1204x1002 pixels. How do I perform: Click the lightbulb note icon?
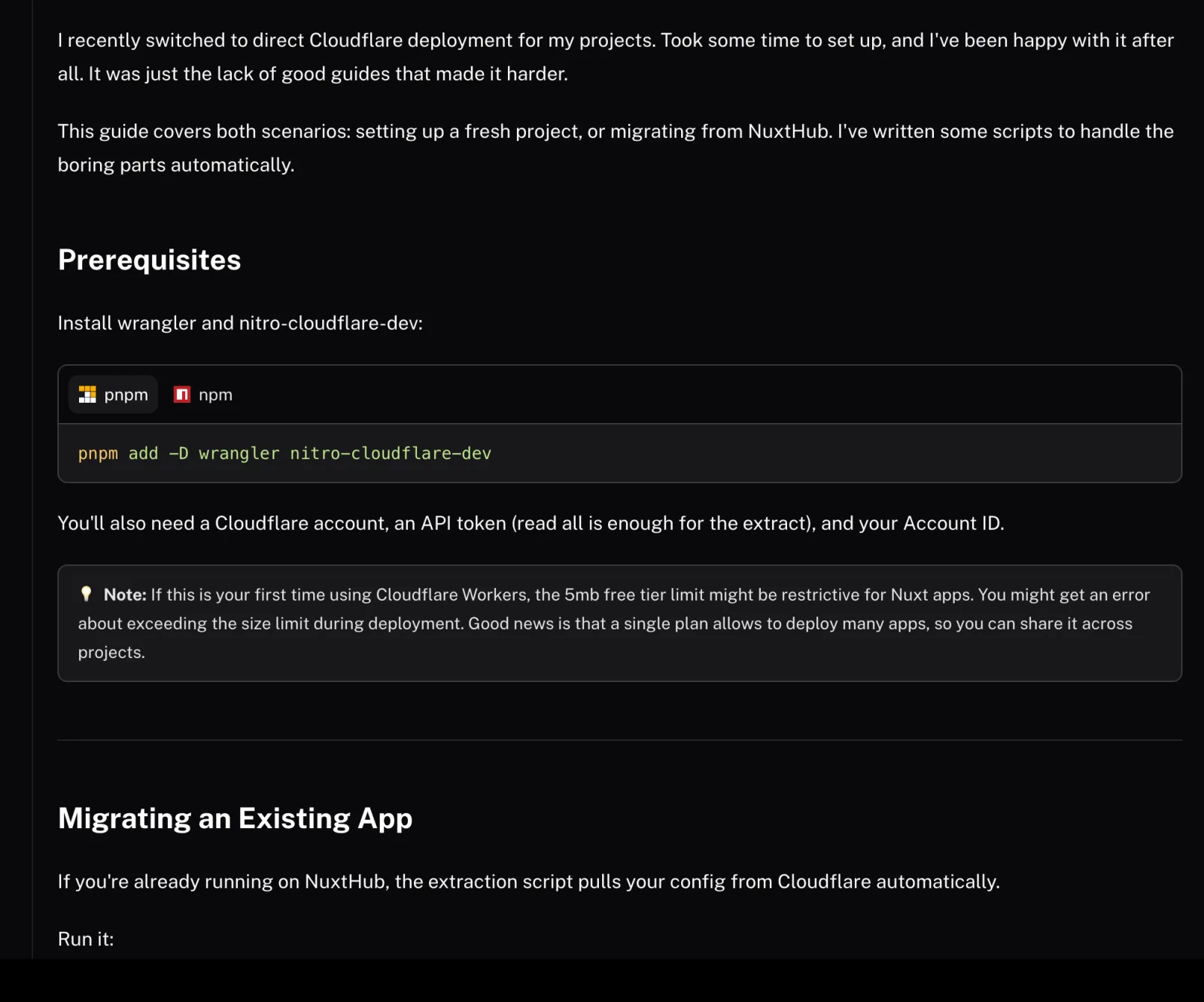pos(87,594)
